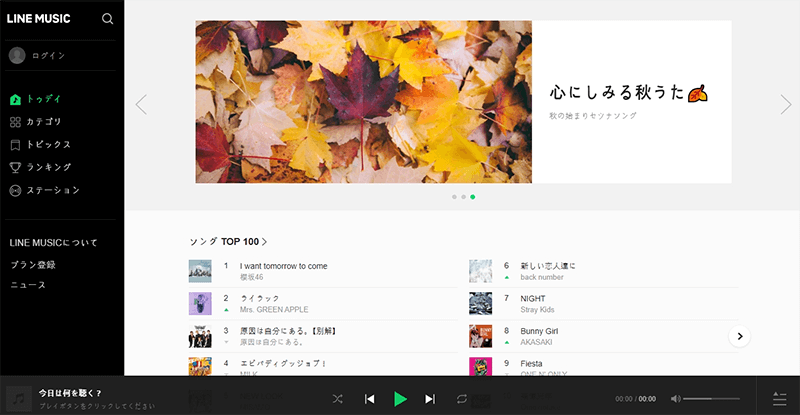
Task: Open 心にしみる秋うた banner title
Action: coord(629,93)
